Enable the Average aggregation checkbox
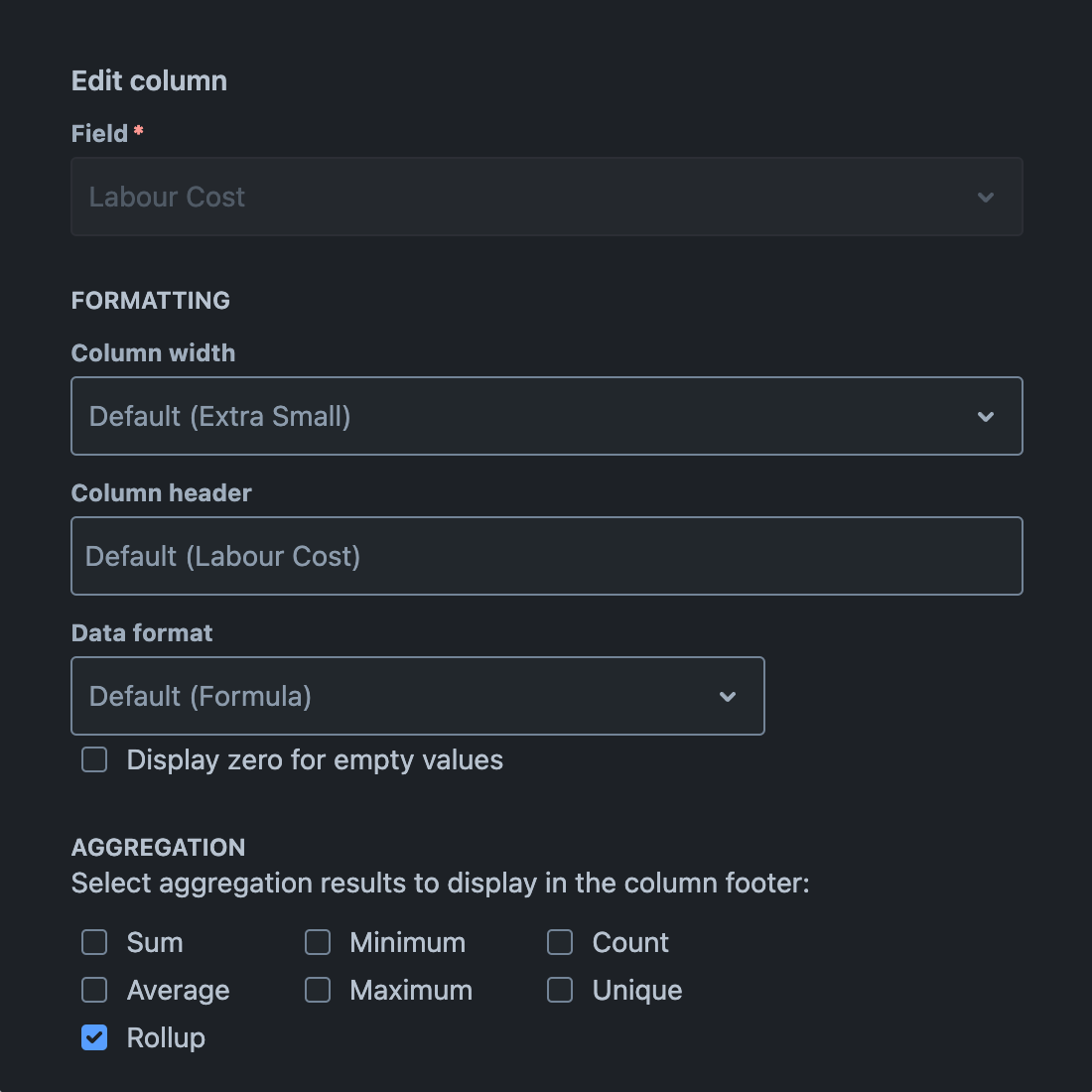Image resolution: width=1092 pixels, height=1092 pixels. tap(94, 990)
